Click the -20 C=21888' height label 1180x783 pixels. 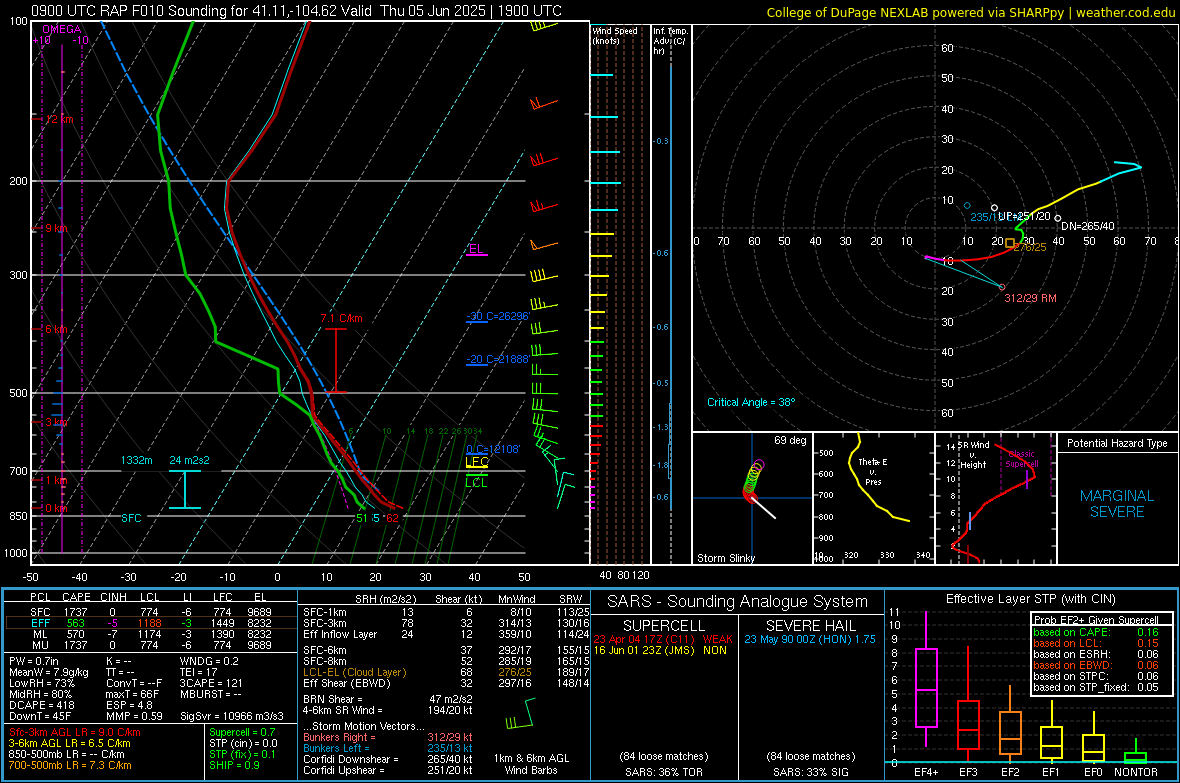(497, 359)
